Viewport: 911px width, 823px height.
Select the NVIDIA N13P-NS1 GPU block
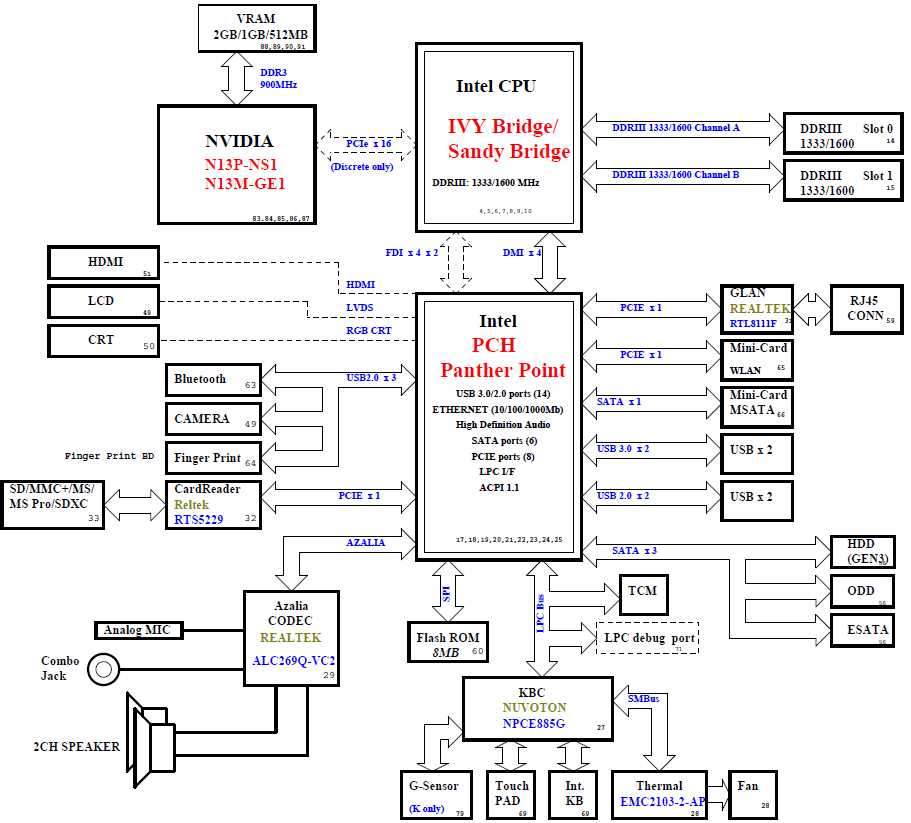pos(237,164)
